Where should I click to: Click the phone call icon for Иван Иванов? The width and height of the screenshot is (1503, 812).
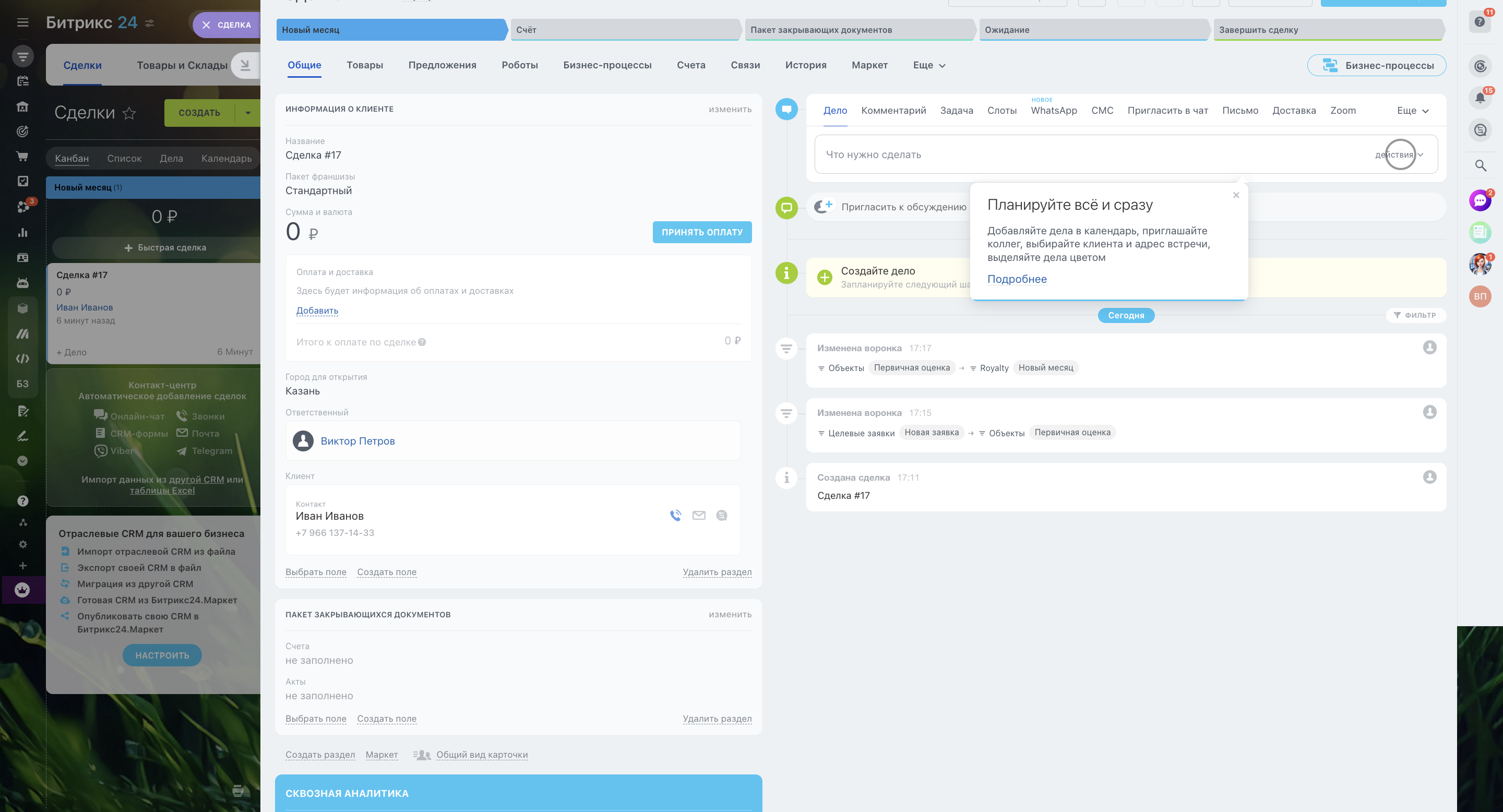click(675, 515)
